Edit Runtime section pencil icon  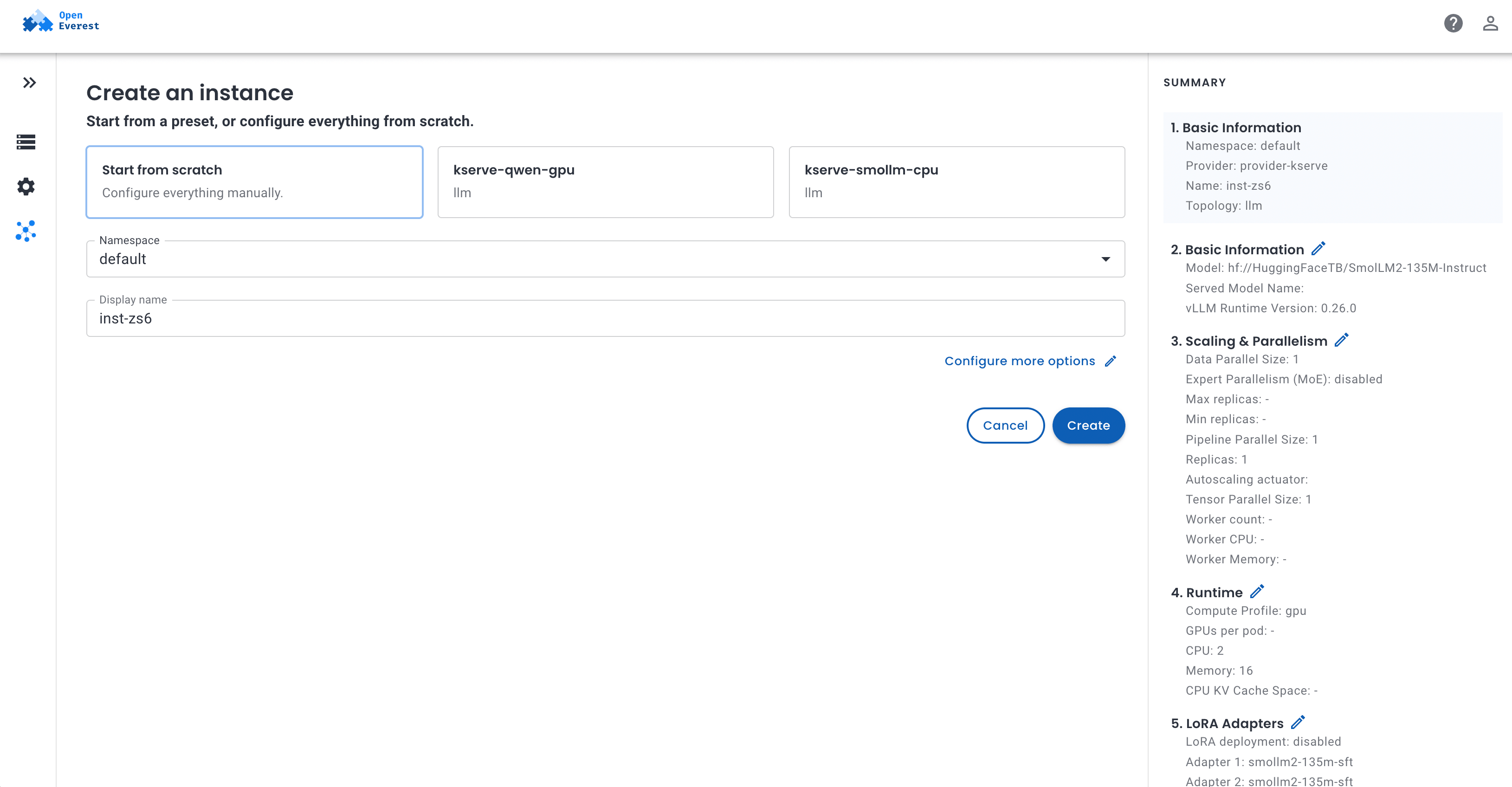1257,592
